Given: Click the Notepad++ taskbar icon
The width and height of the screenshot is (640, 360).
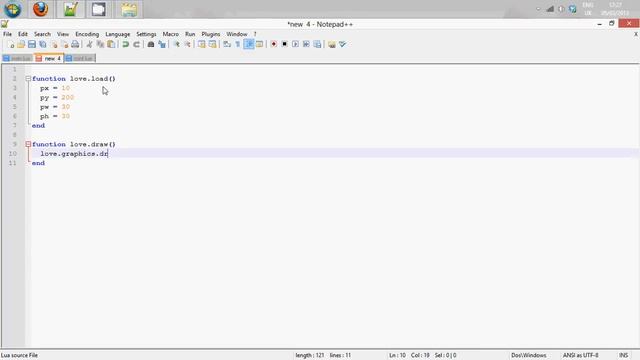Looking at the screenshot, I should coord(70,9).
